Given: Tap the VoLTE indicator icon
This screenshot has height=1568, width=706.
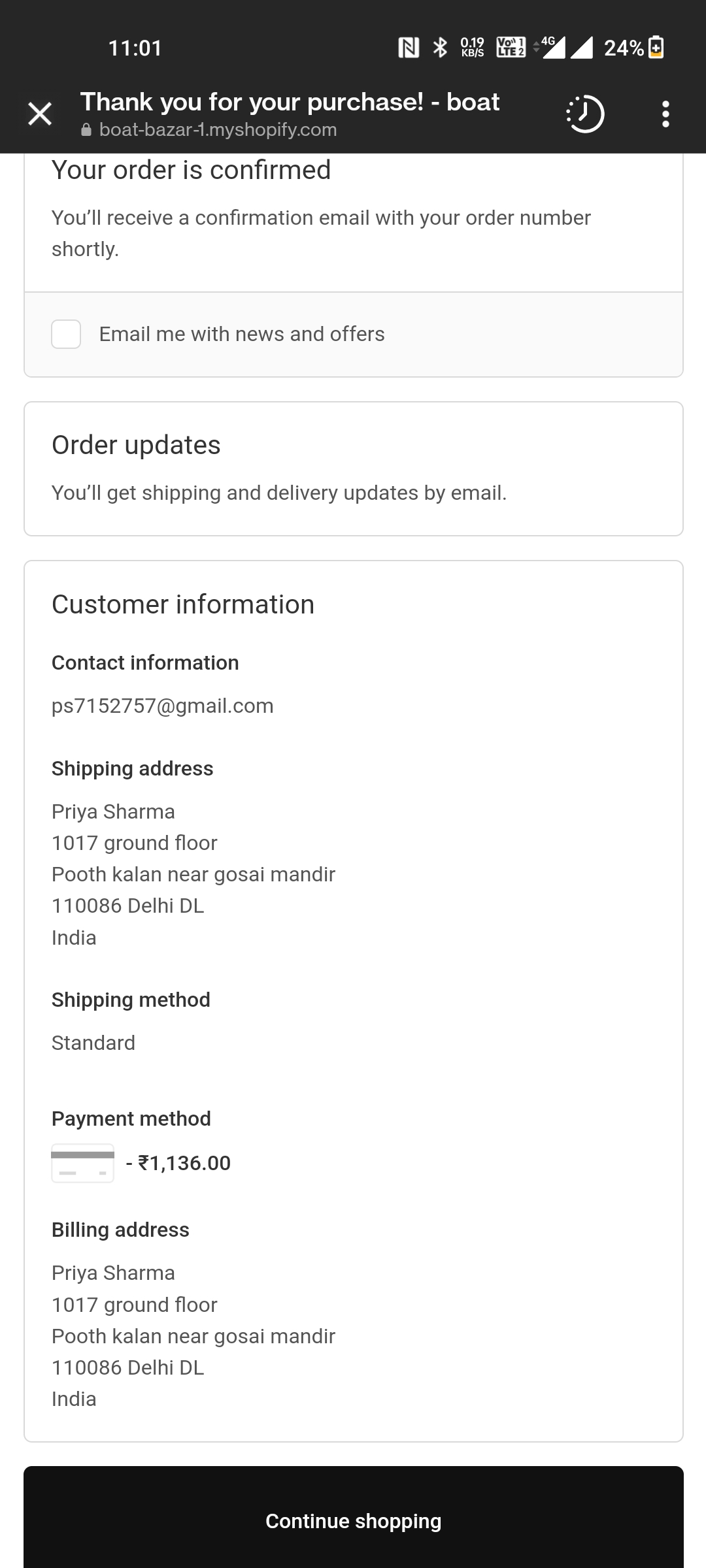Looking at the screenshot, I should click(511, 48).
